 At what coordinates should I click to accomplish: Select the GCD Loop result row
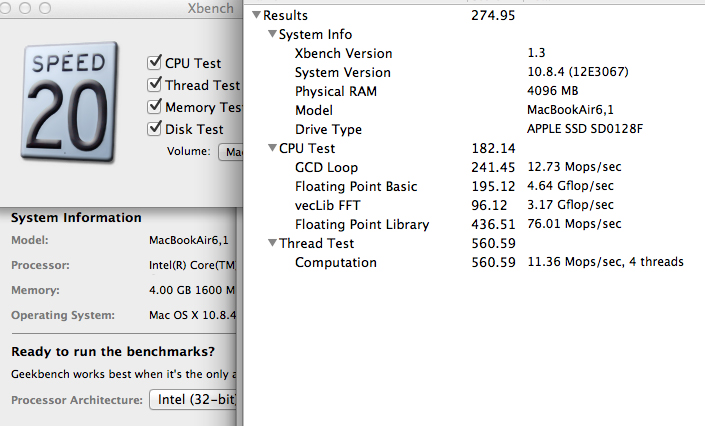pyautogui.click(x=474, y=167)
